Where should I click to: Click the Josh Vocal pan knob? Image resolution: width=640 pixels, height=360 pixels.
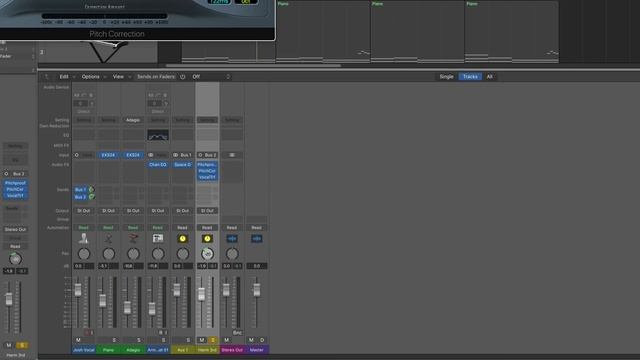pyautogui.click(x=84, y=254)
